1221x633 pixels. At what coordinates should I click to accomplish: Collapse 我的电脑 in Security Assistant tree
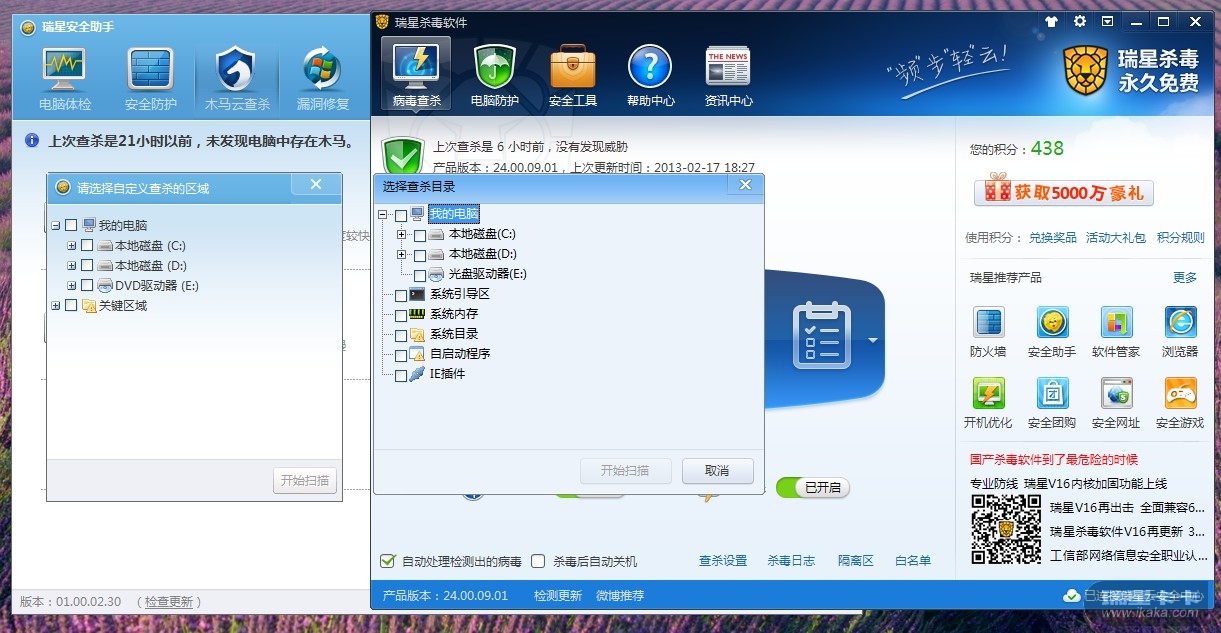[x=55, y=226]
